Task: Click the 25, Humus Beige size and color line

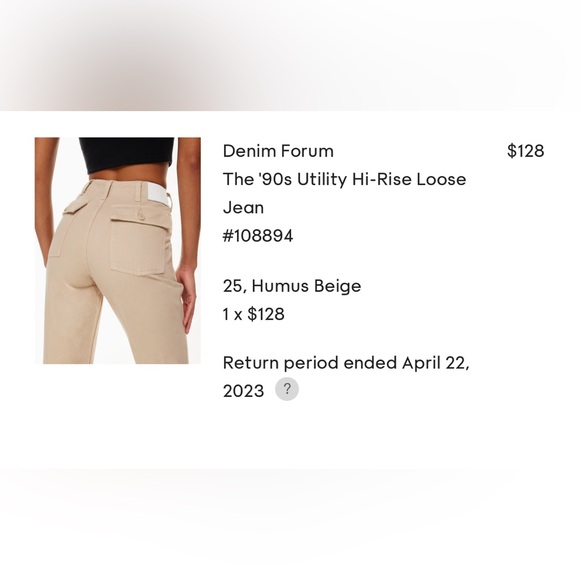Action: click(x=292, y=286)
